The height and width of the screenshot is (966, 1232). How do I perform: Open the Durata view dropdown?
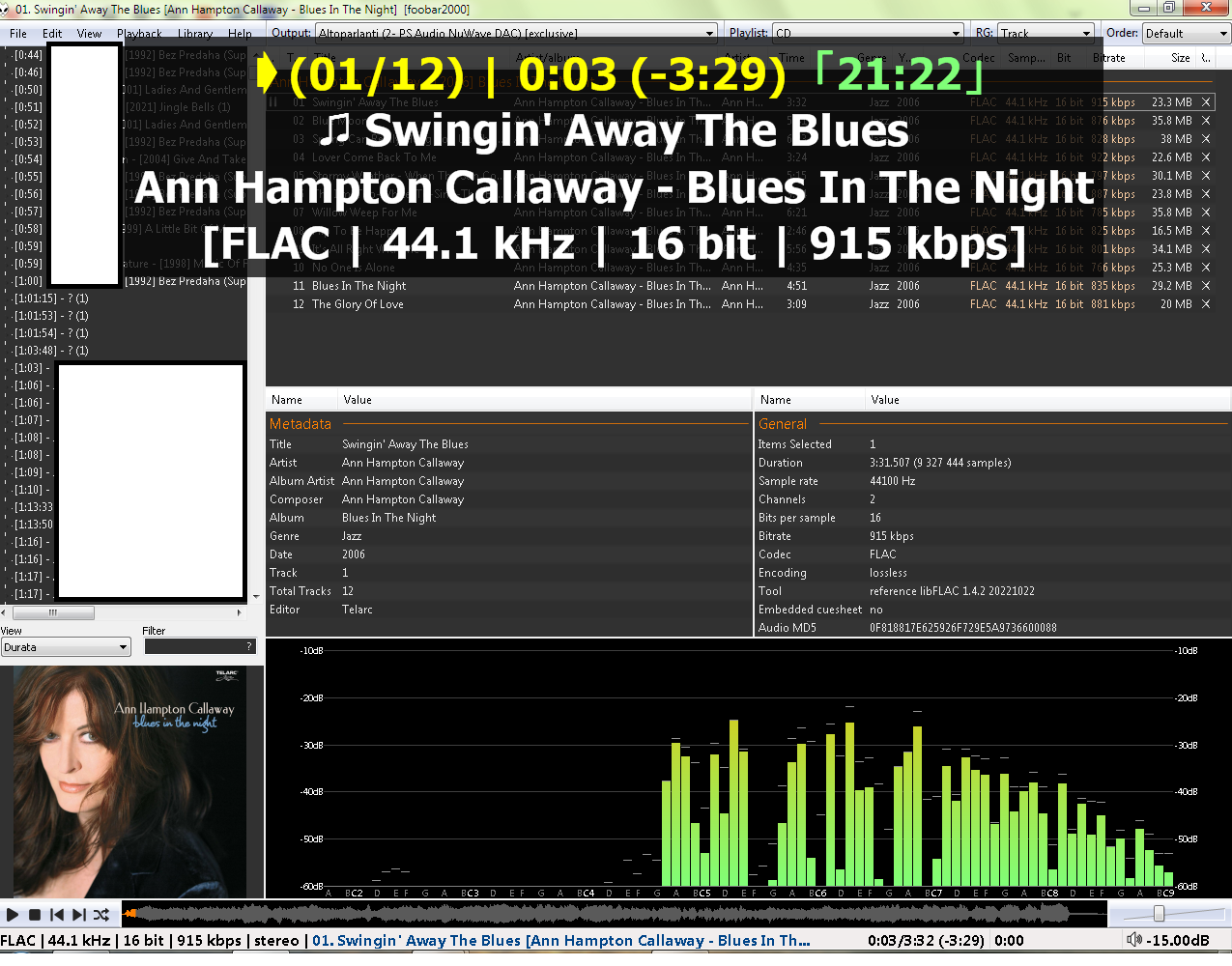66,647
